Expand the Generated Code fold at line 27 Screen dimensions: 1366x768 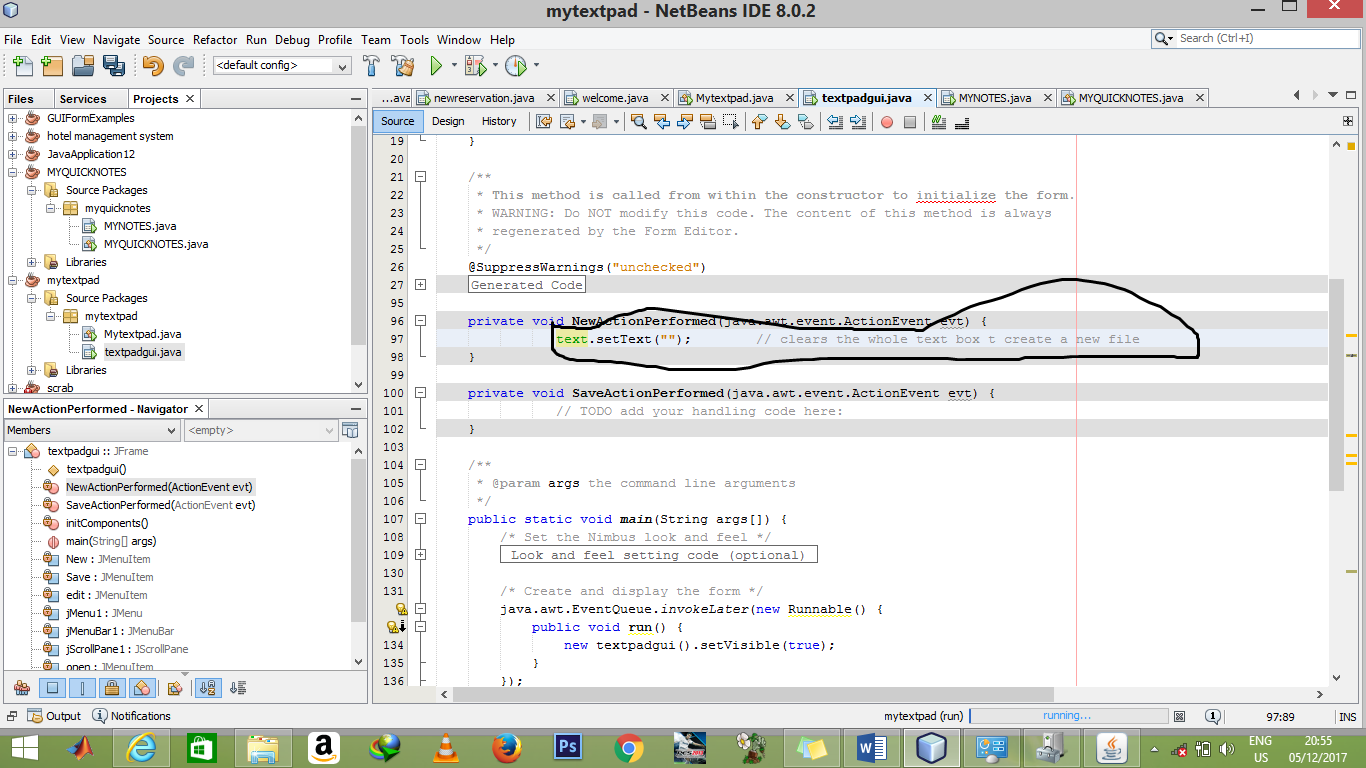[x=421, y=285]
